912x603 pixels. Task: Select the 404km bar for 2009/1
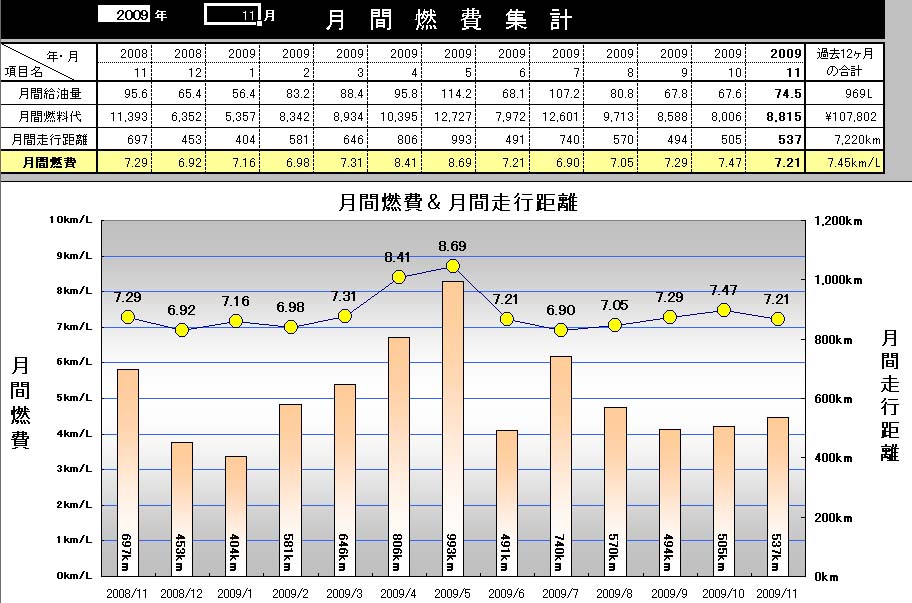click(x=236, y=510)
